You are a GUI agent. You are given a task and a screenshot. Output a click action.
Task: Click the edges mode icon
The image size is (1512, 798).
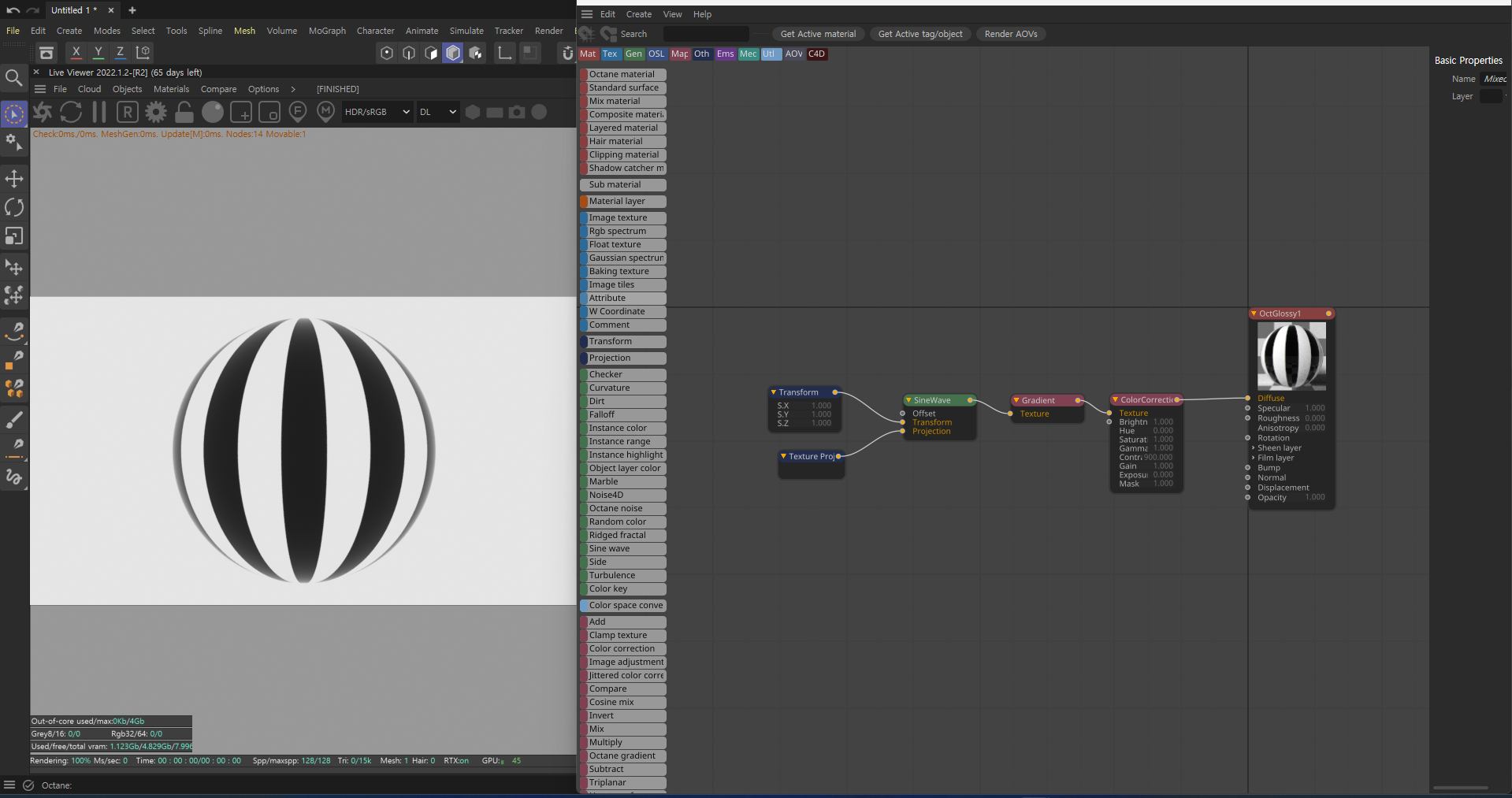click(x=408, y=53)
